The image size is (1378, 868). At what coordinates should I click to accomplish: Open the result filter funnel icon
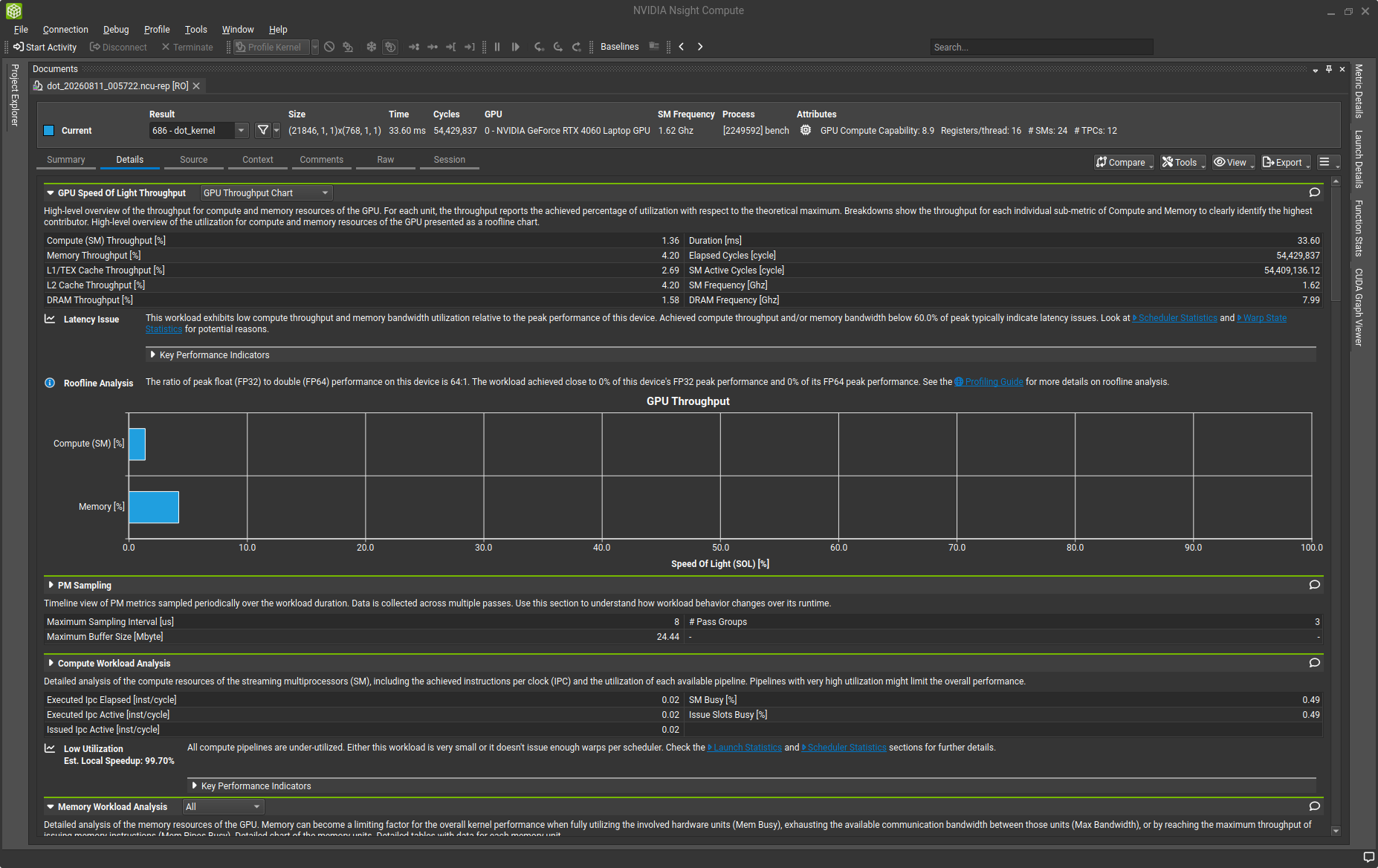coord(263,130)
